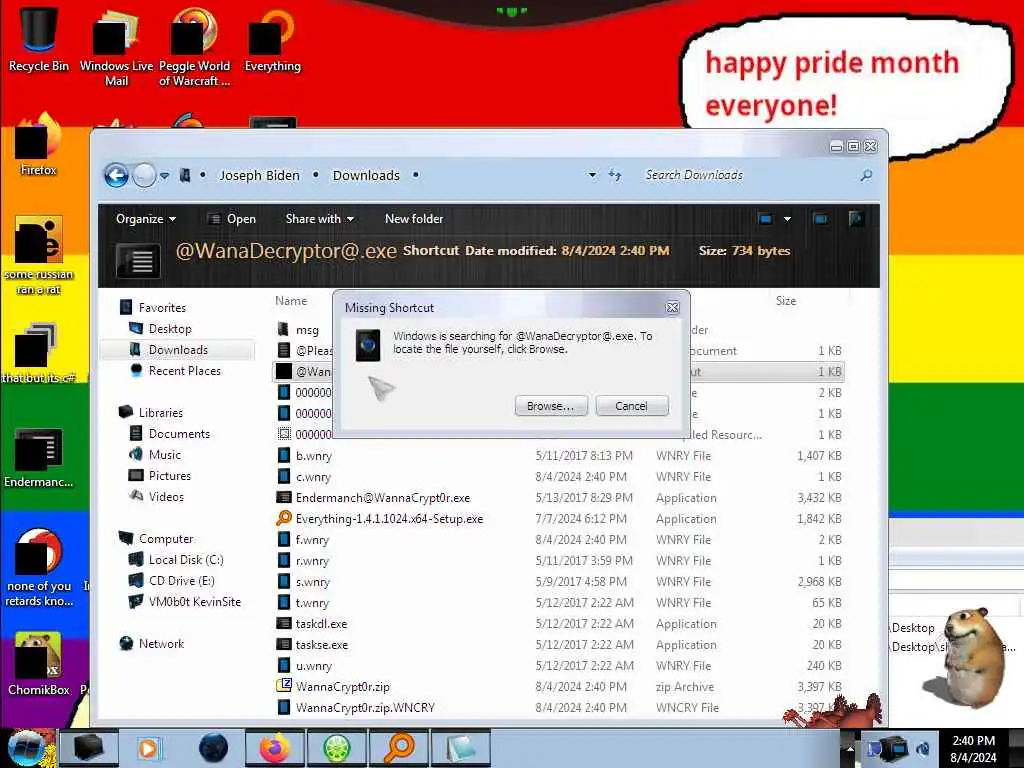Open Recycle Bin desktop icon

(x=39, y=39)
